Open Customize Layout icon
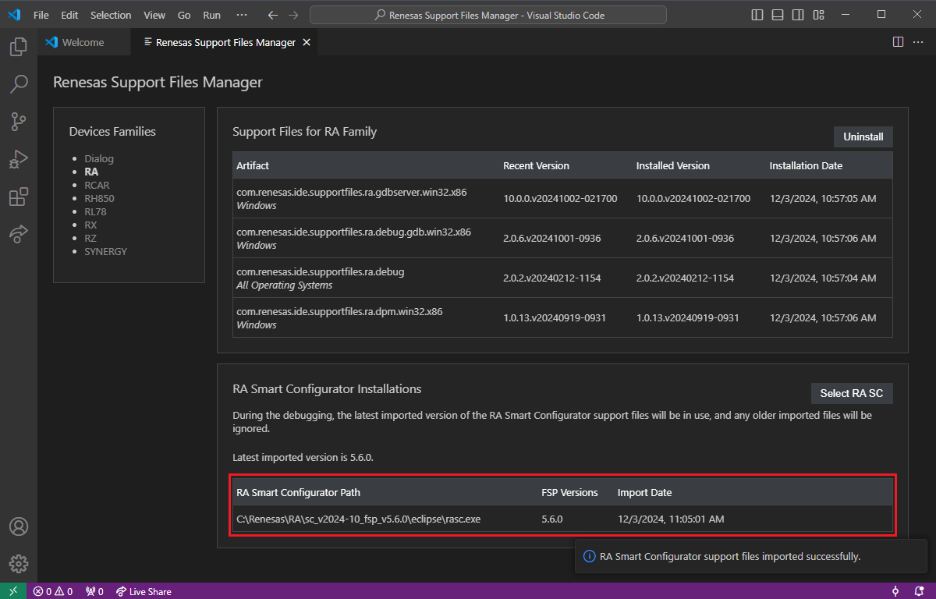The height and width of the screenshot is (599, 936). click(818, 15)
